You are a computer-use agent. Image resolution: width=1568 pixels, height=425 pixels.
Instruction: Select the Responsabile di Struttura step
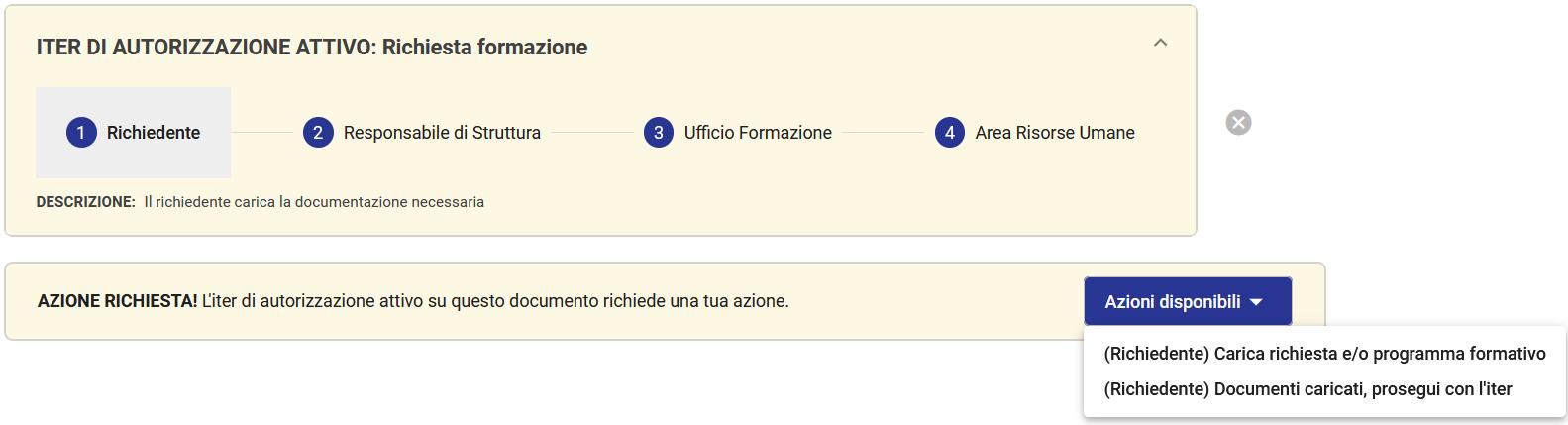point(442,133)
